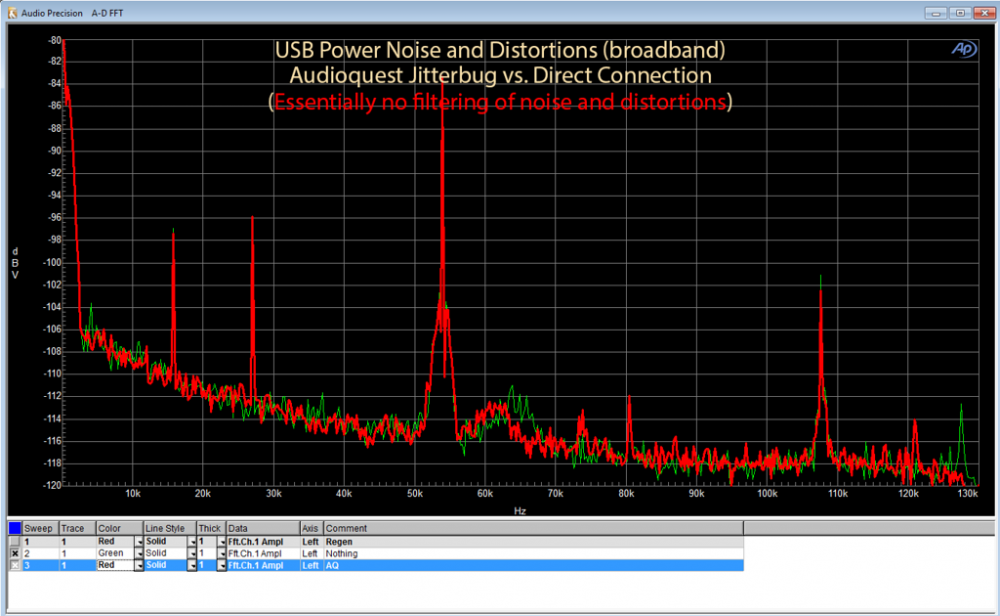Open Thick dropdown for sweep 3
This screenshot has width=1000, height=616.
pyautogui.click(x=221, y=566)
